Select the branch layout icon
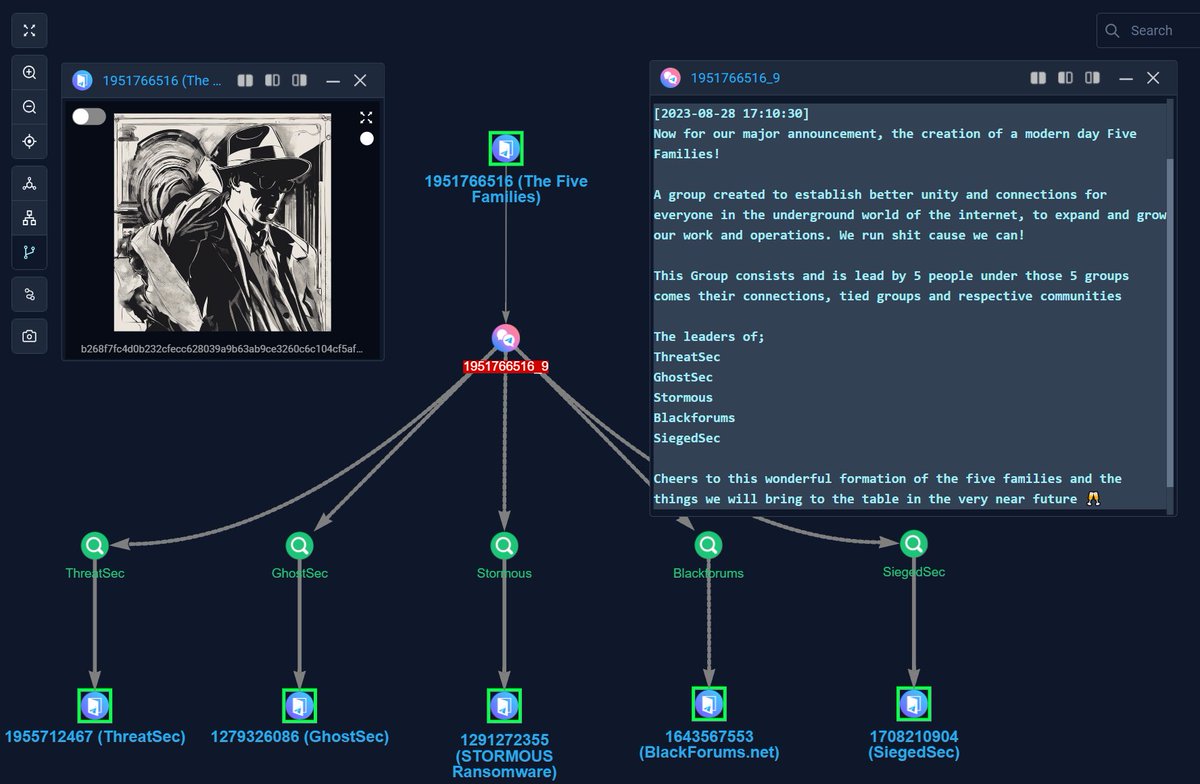1200x784 pixels. (29, 252)
